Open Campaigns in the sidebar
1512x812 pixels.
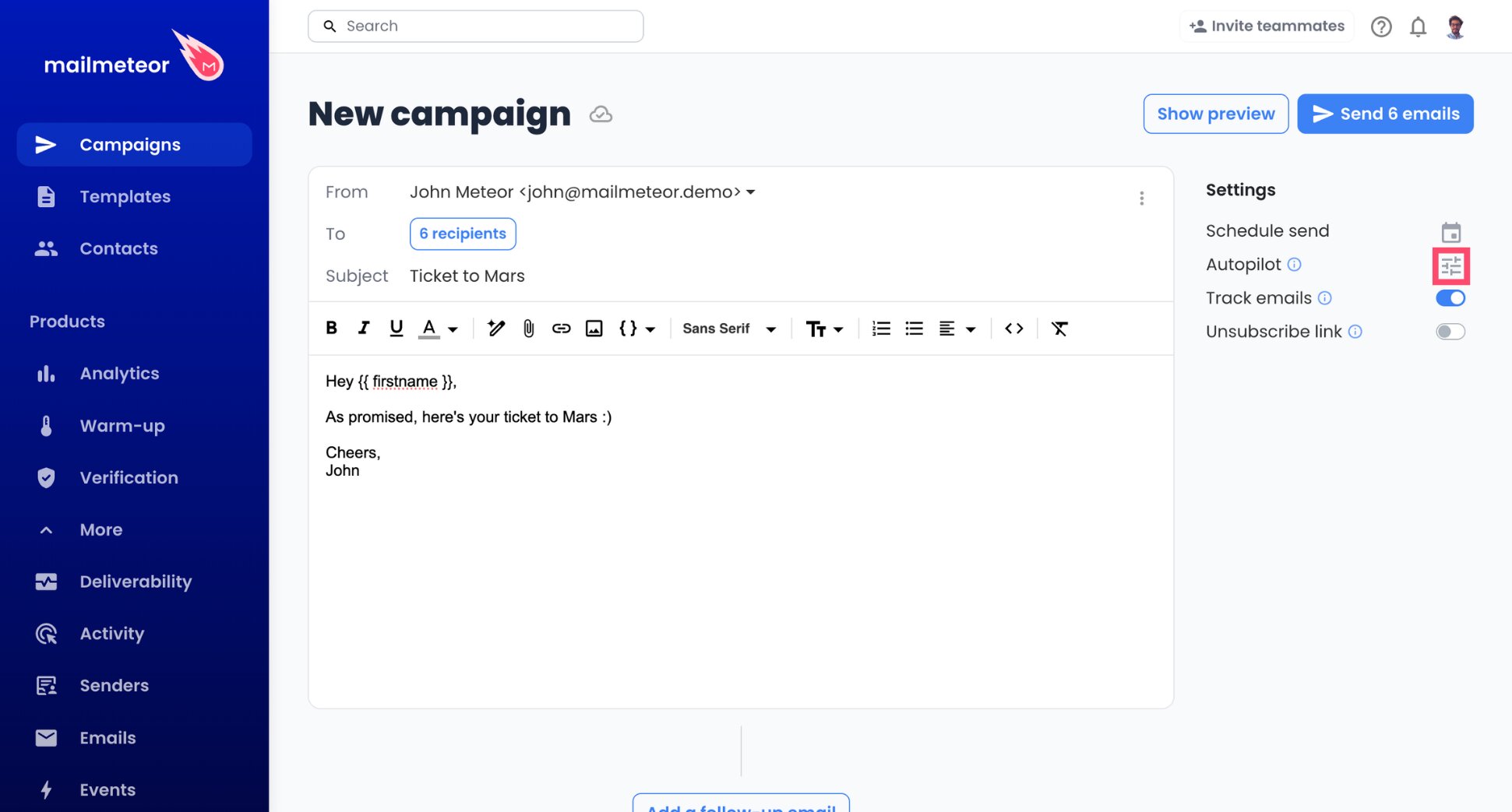(134, 145)
